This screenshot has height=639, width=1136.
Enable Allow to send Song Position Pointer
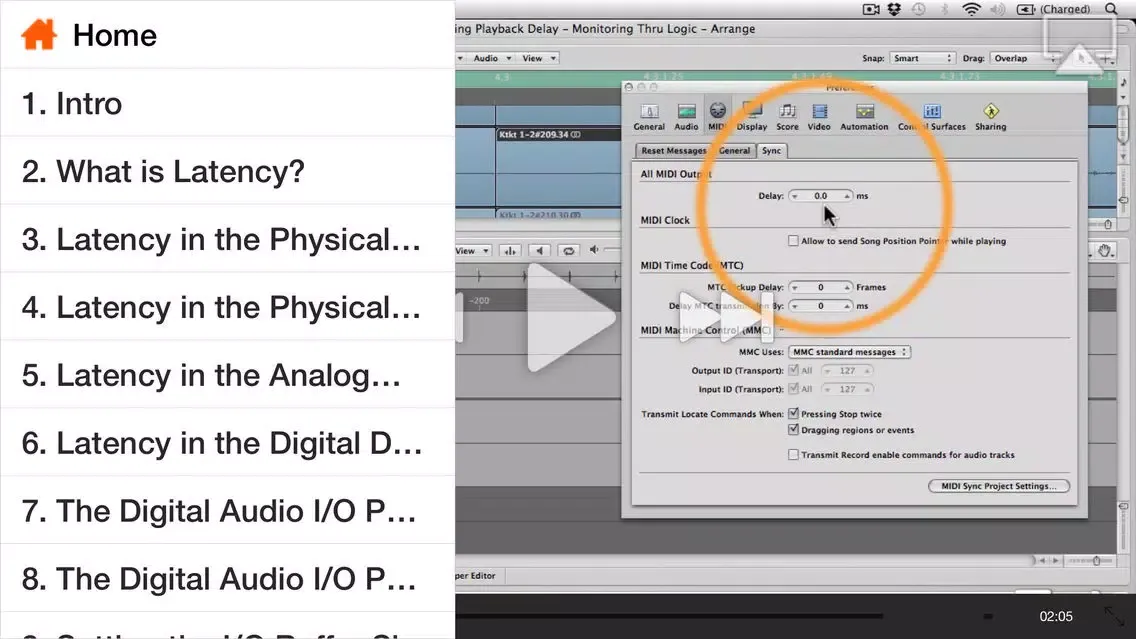click(x=793, y=241)
